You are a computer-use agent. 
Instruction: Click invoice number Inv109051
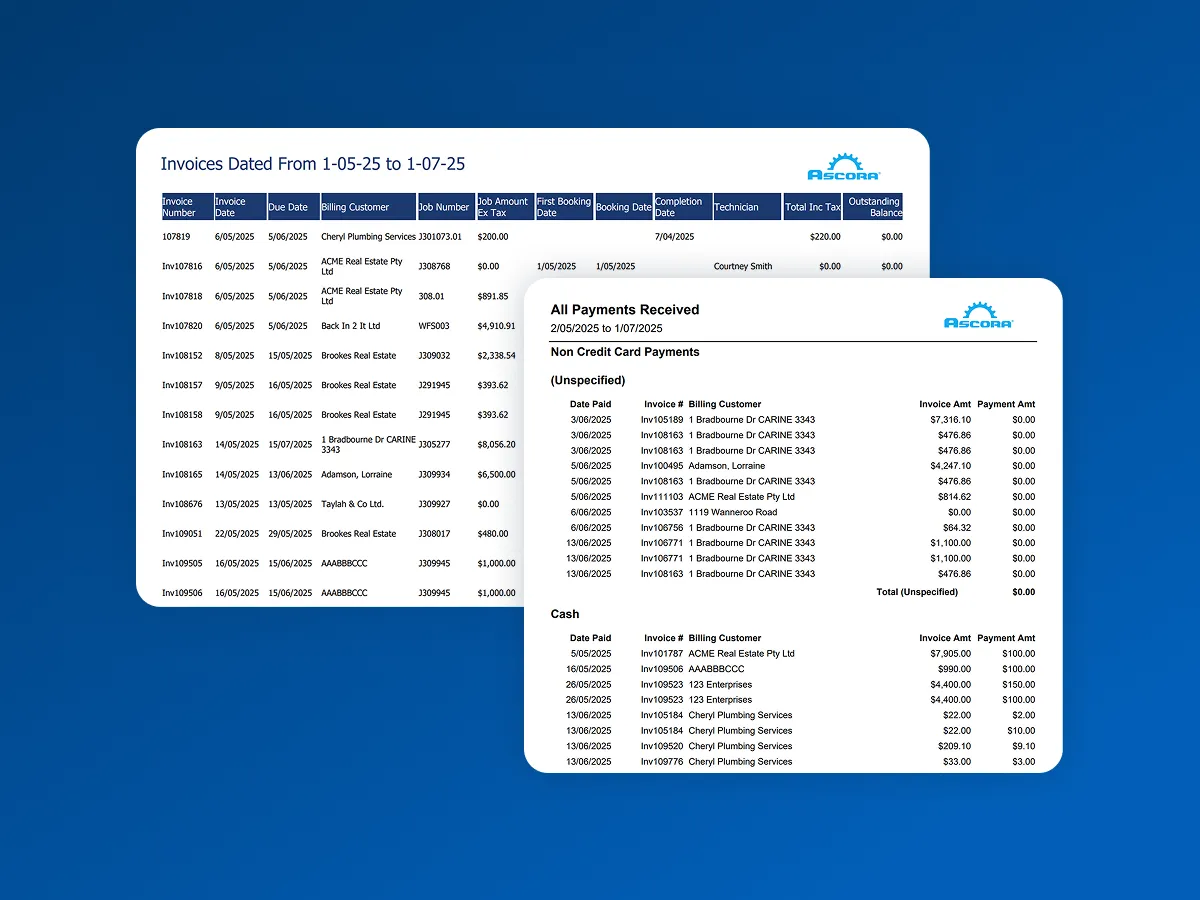pos(182,534)
